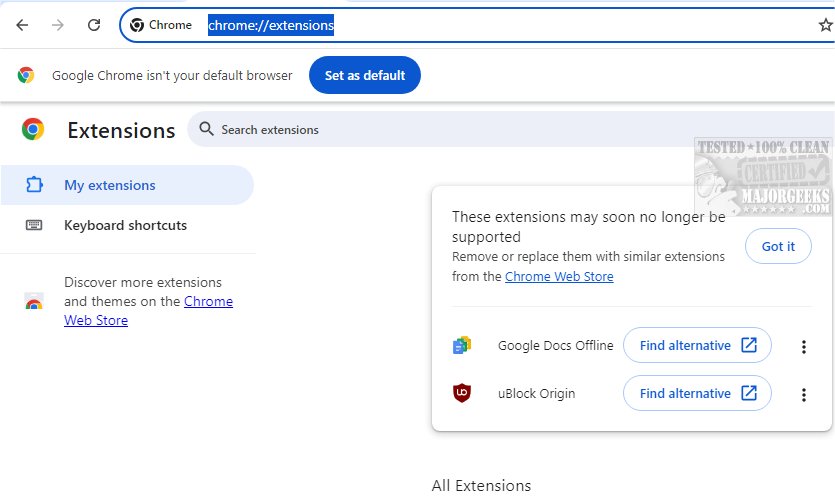The image size is (835, 503).
Task: Click the Chrome logo beside Extensions title
Action: coord(33,130)
